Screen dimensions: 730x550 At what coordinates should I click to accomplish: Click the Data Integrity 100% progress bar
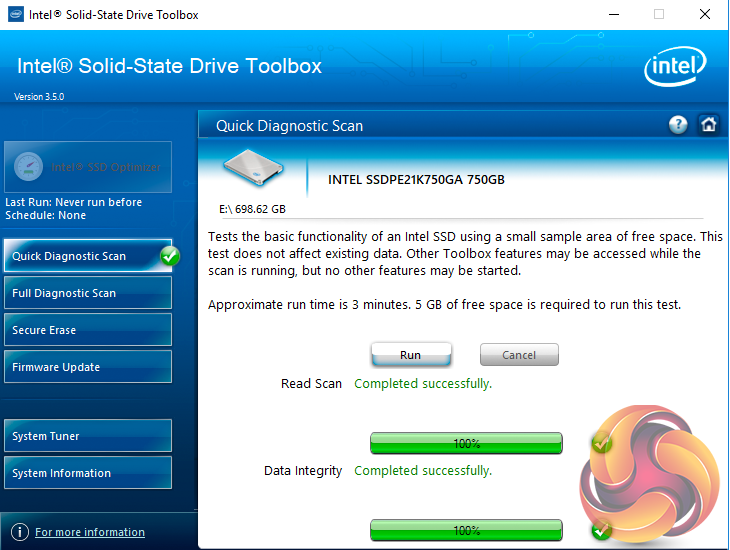pyautogui.click(x=466, y=530)
